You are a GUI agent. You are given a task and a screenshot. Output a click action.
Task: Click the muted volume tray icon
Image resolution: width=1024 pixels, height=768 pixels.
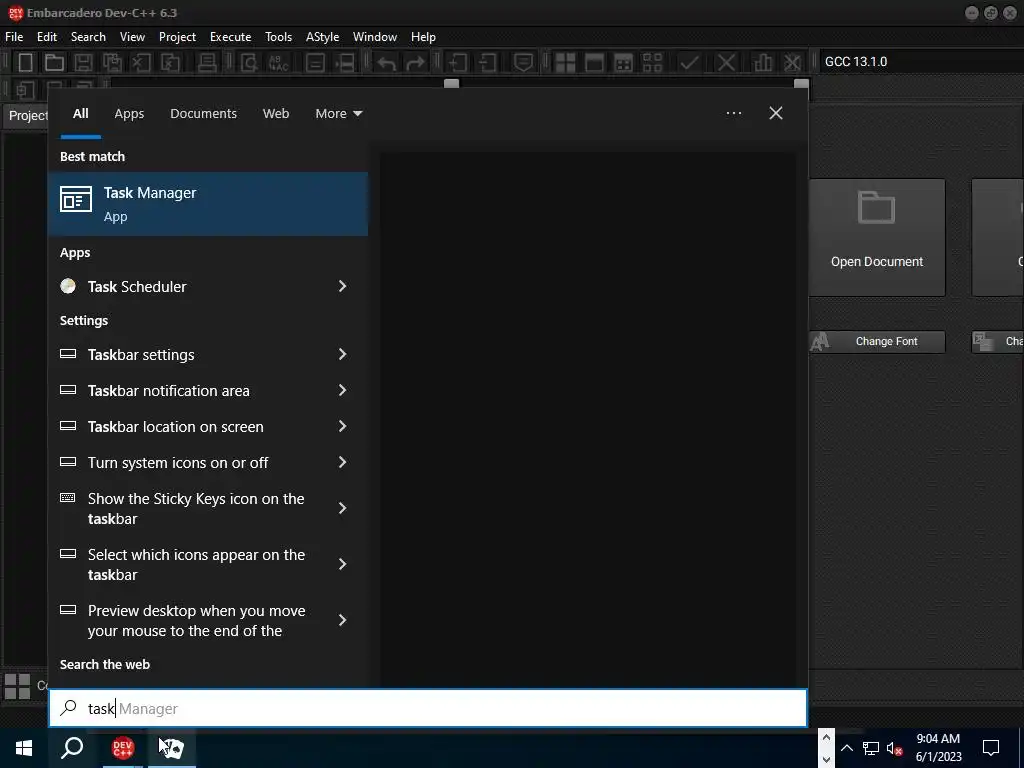coord(895,748)
